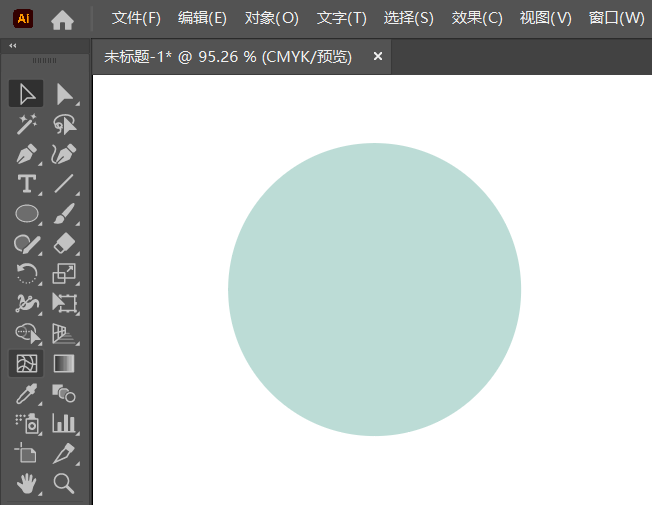Choose the Scale tool

coord(64,274)
